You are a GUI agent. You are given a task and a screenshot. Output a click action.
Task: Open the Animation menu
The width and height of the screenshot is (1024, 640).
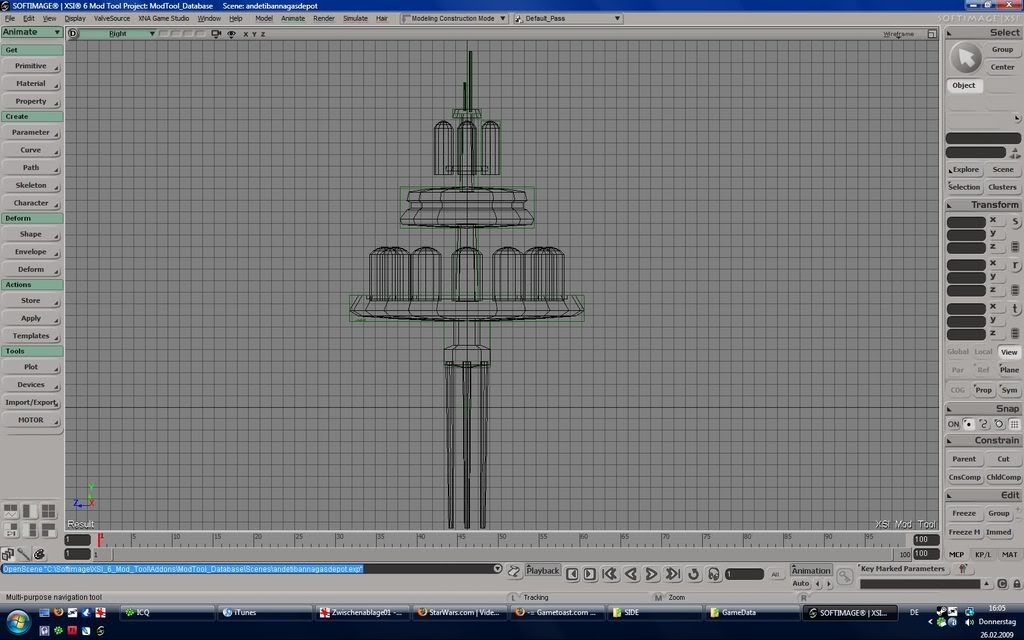[811, 570]
